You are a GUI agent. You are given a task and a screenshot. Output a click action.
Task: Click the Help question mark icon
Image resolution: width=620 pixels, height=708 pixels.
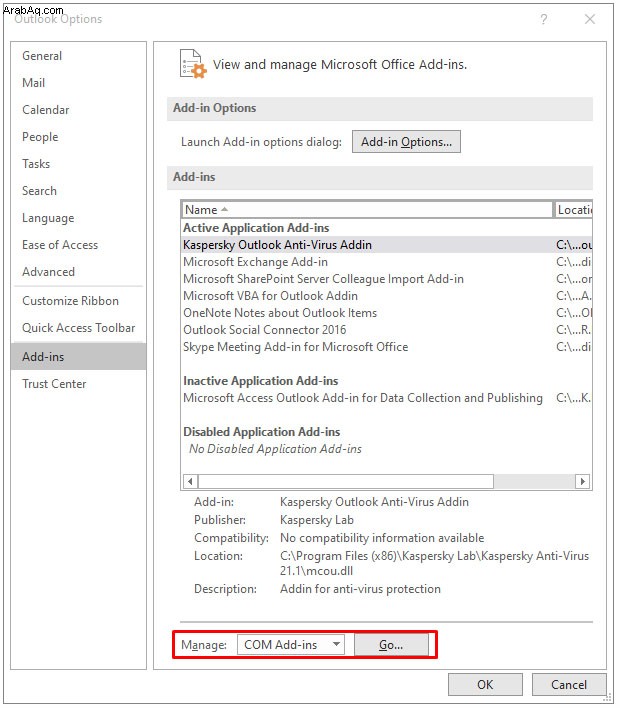click(x=544, y=19)
